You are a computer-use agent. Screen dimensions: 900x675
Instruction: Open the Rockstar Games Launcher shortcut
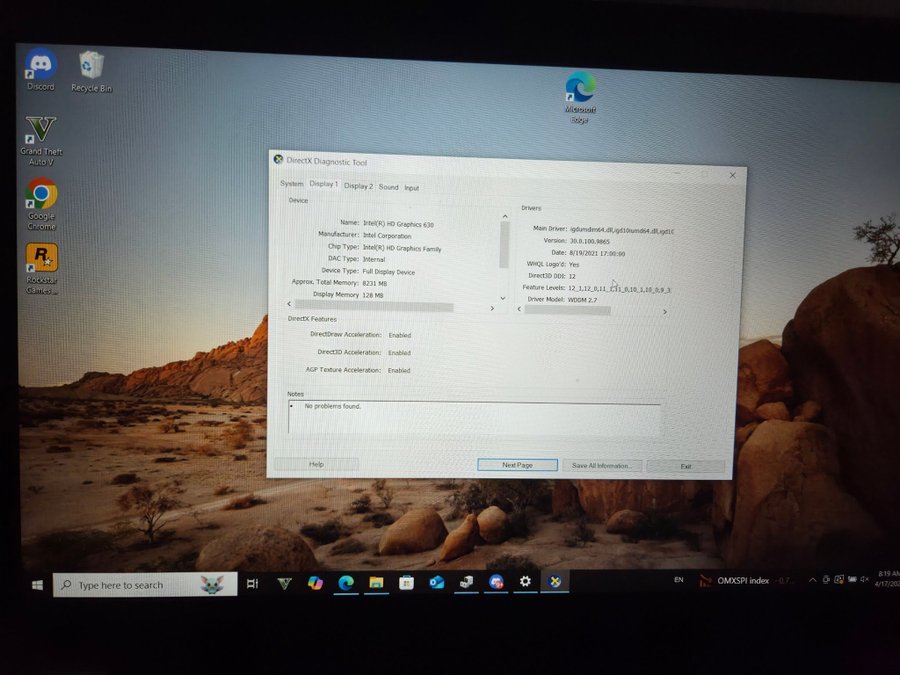tap(41, 259)
